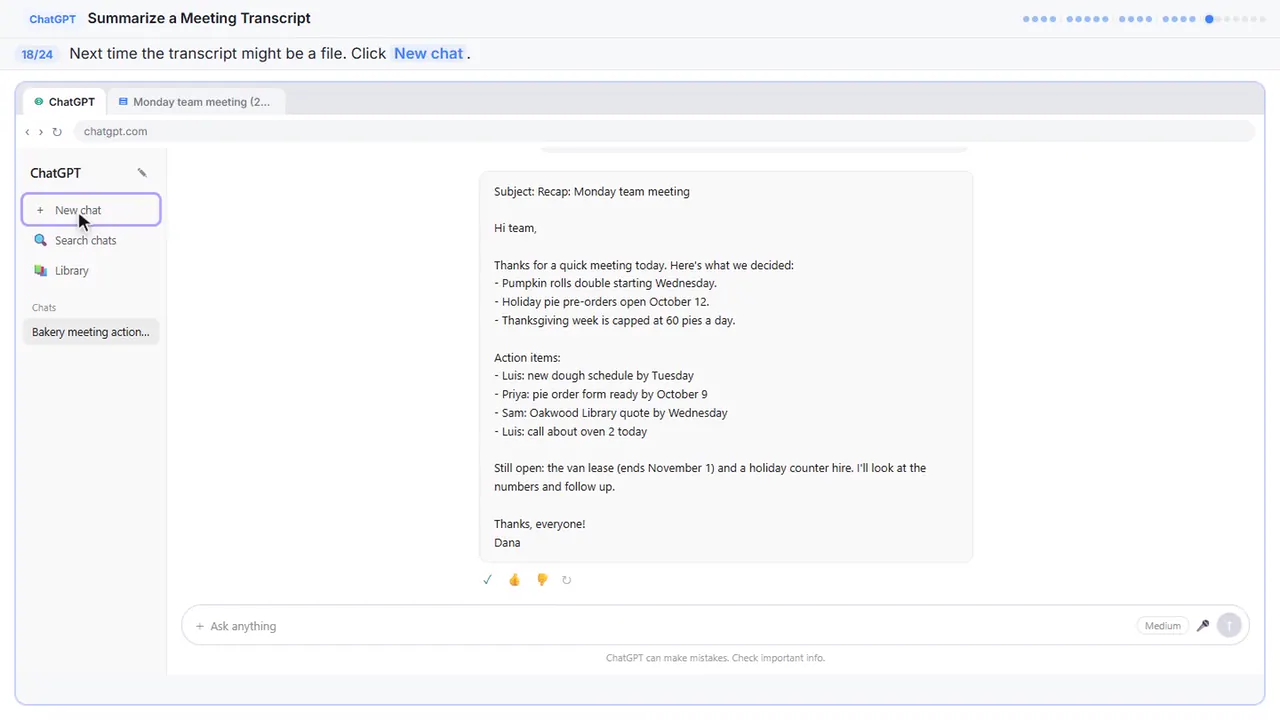Click the "Subject: Recap: Monday team meeting" line
Image resolution: width=1280 pixels, height=720 pixels.
click(x=592, y=191)
